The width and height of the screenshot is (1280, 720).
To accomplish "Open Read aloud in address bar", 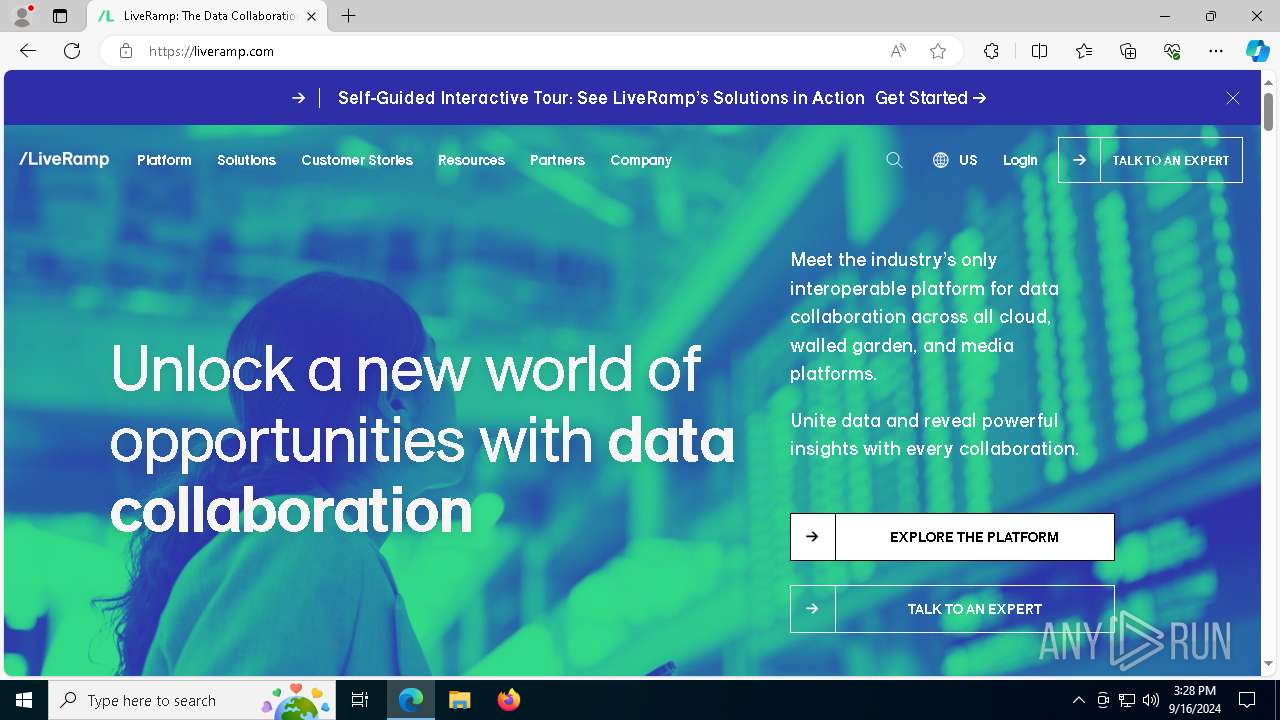I will (x=898, y=51).
